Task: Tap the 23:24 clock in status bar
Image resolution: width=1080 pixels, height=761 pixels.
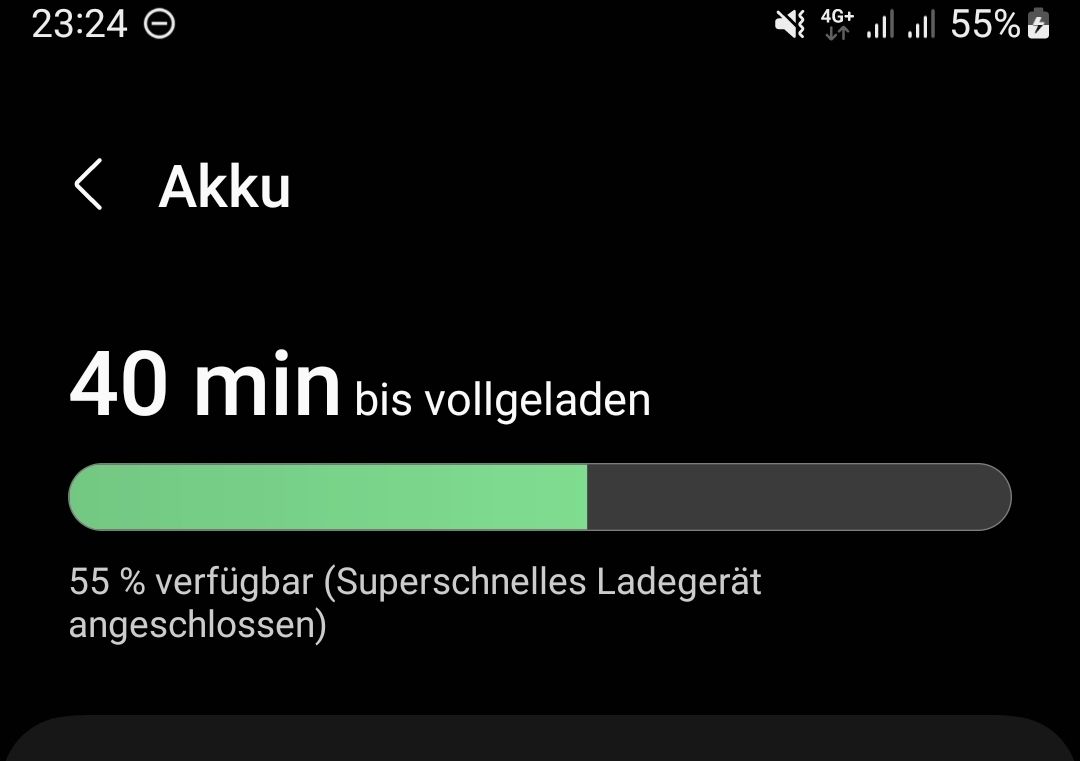Action: pos(79,25)
